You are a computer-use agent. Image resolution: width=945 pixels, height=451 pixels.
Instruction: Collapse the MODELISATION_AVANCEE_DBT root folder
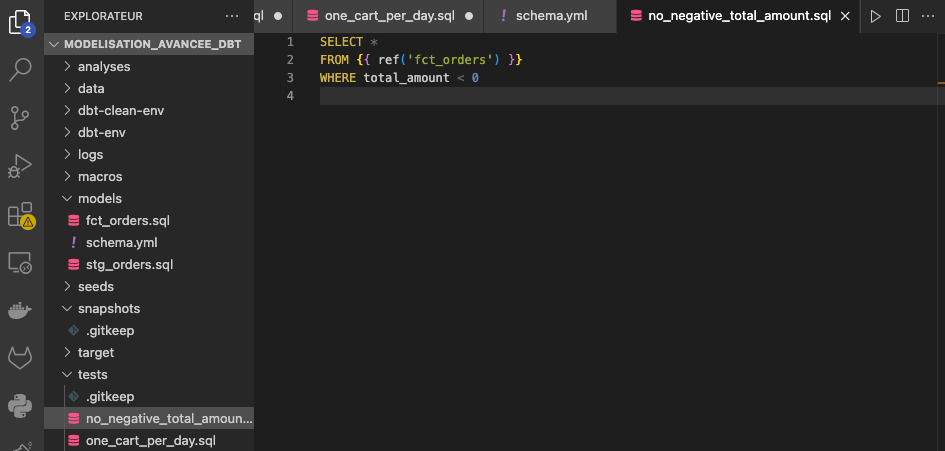point(149,44)
